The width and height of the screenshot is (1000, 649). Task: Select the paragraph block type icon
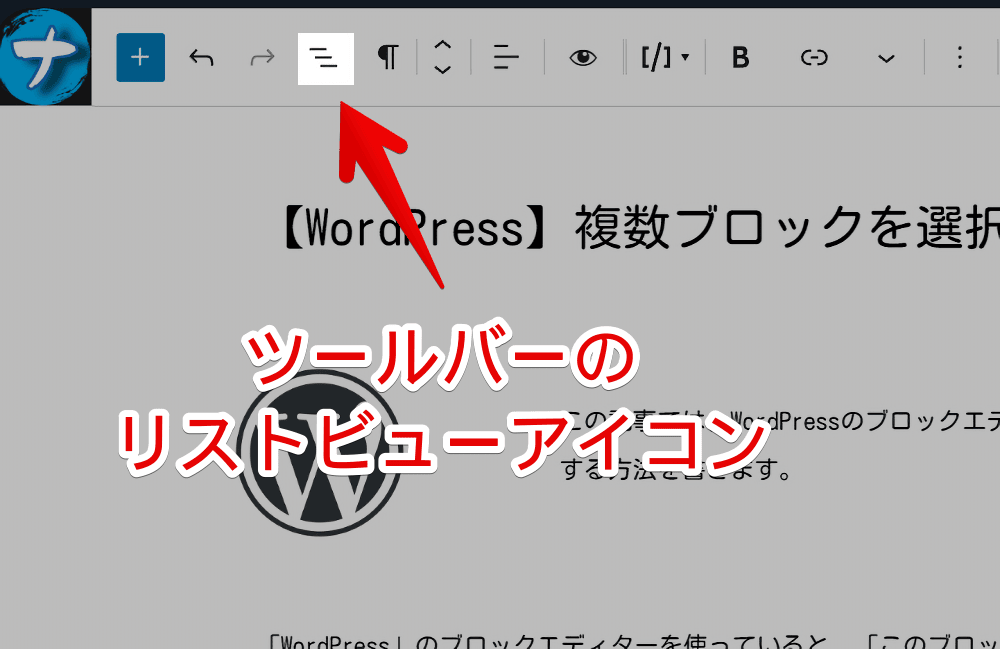point(388,57)
